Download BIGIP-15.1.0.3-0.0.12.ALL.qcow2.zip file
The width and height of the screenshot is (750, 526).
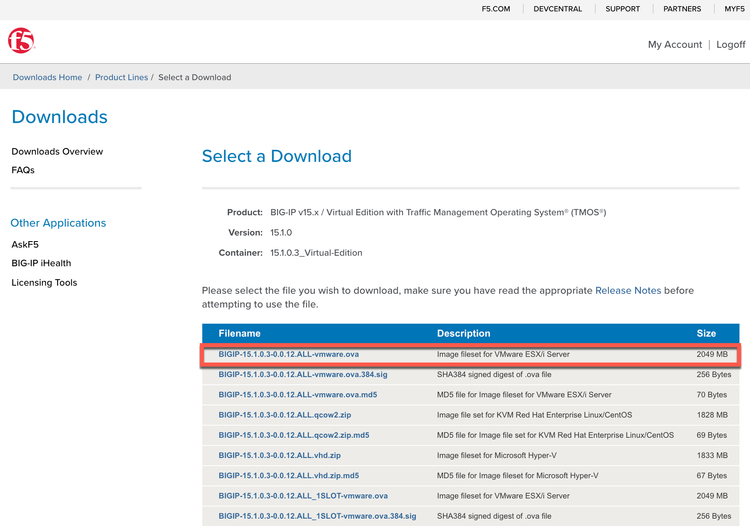pos(285,415)
